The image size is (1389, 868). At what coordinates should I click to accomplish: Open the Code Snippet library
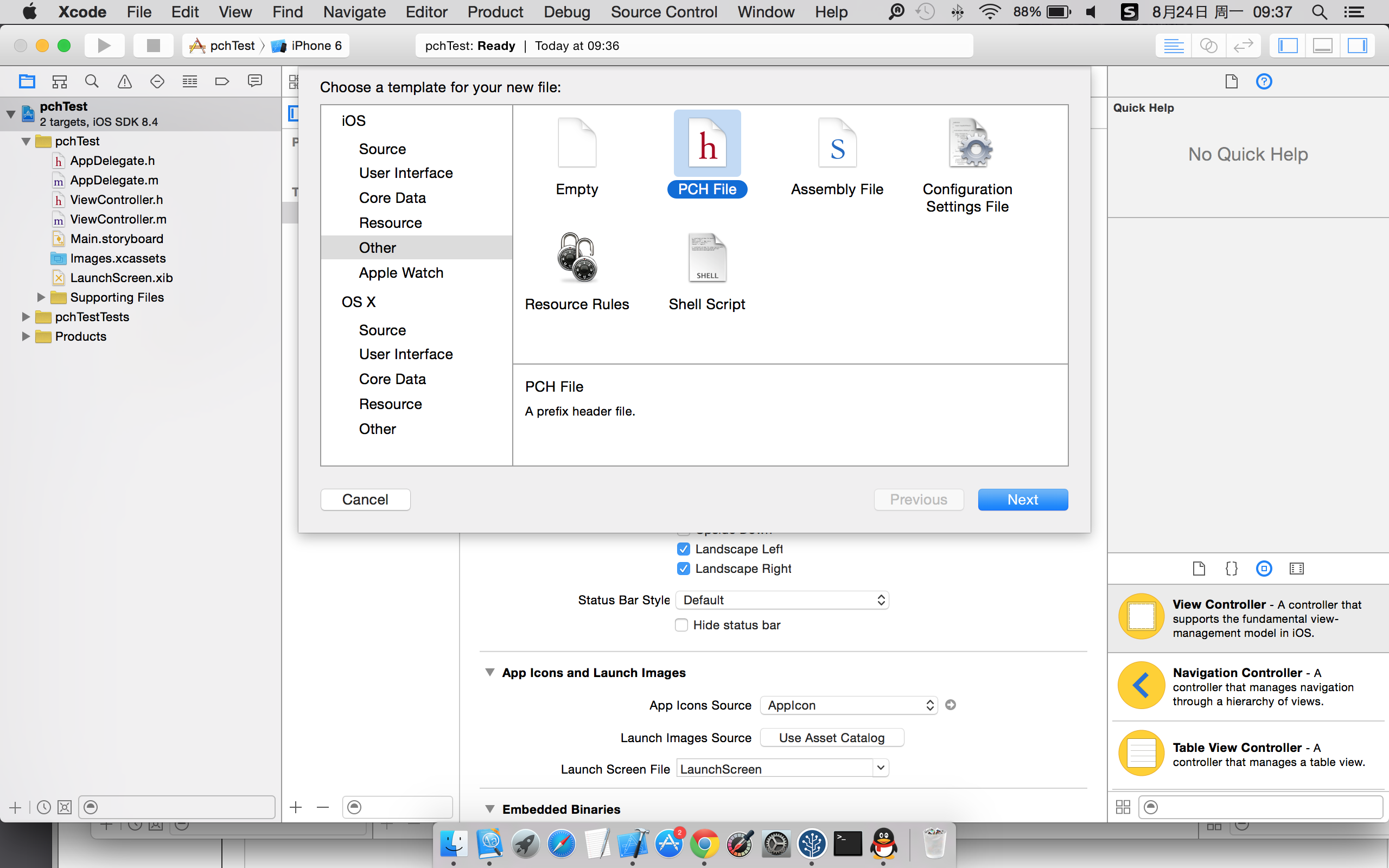tap(1231, 569)
